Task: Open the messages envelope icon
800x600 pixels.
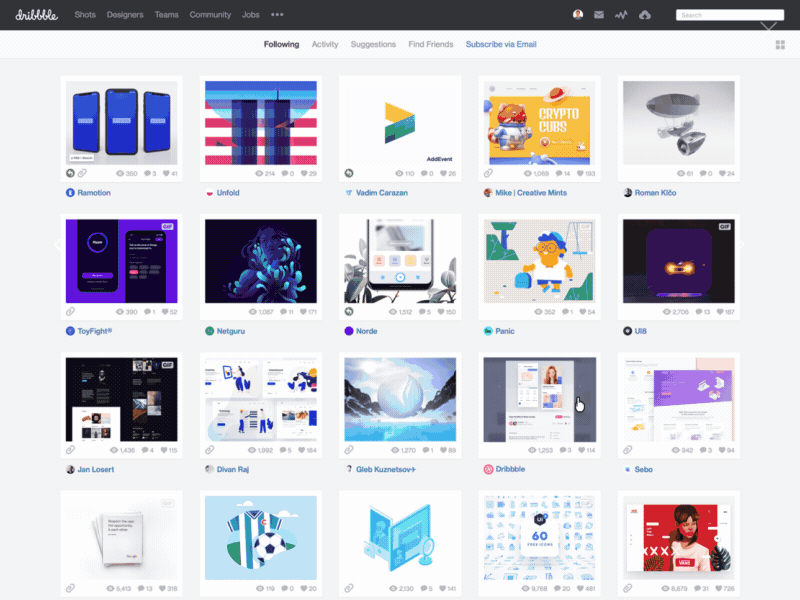Action: [599, 15]
